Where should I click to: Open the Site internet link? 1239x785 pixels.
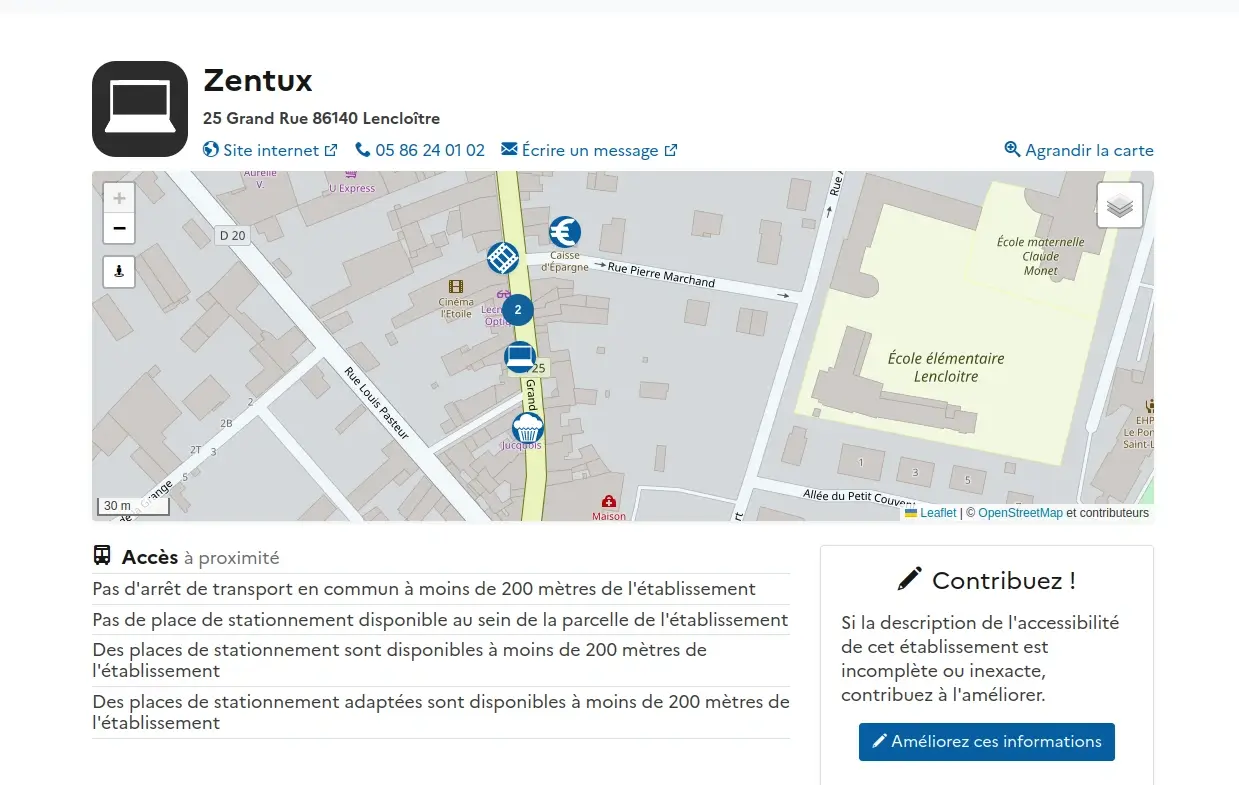(270, 150)
